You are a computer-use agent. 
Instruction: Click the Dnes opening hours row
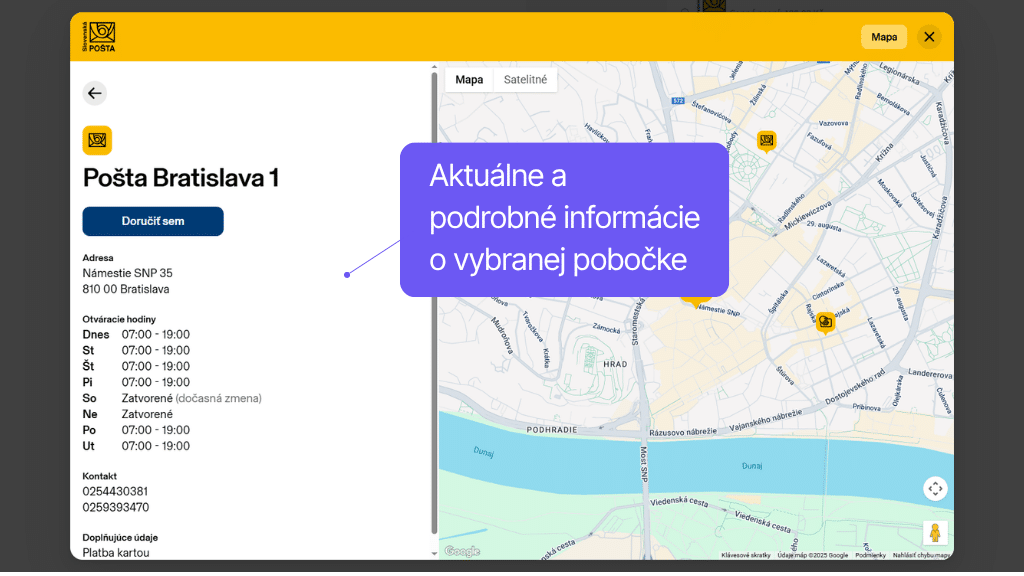[x=136, y=334]
